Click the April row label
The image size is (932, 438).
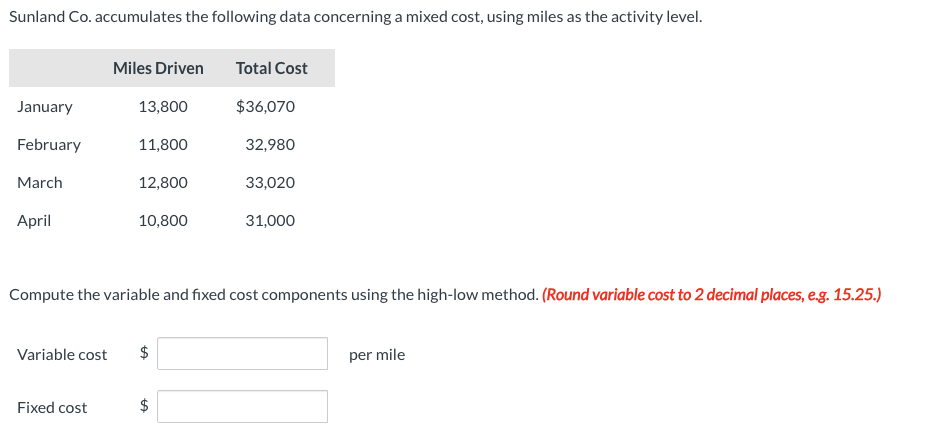click(34, 221)
